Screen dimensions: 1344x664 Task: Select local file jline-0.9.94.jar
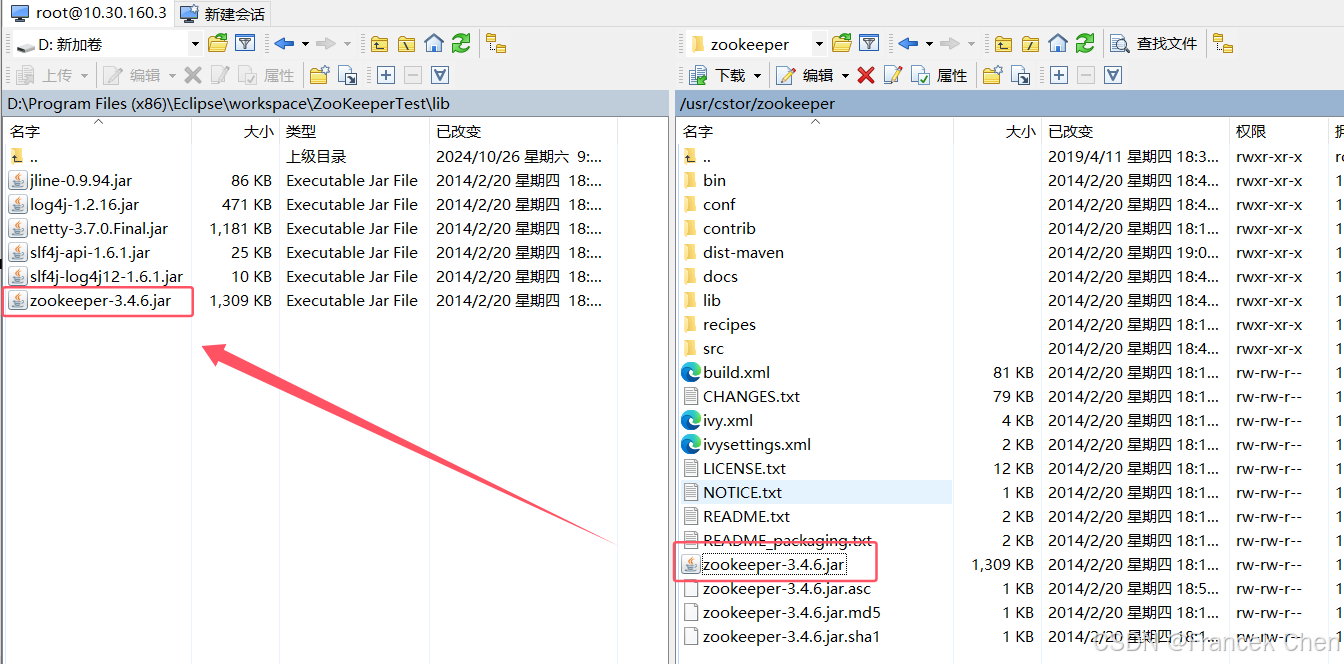coord(81,181)
